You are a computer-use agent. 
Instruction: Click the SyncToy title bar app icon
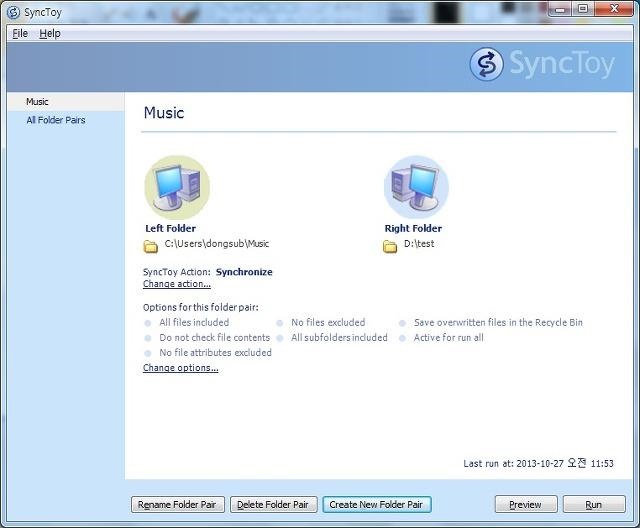click(13, 13)
